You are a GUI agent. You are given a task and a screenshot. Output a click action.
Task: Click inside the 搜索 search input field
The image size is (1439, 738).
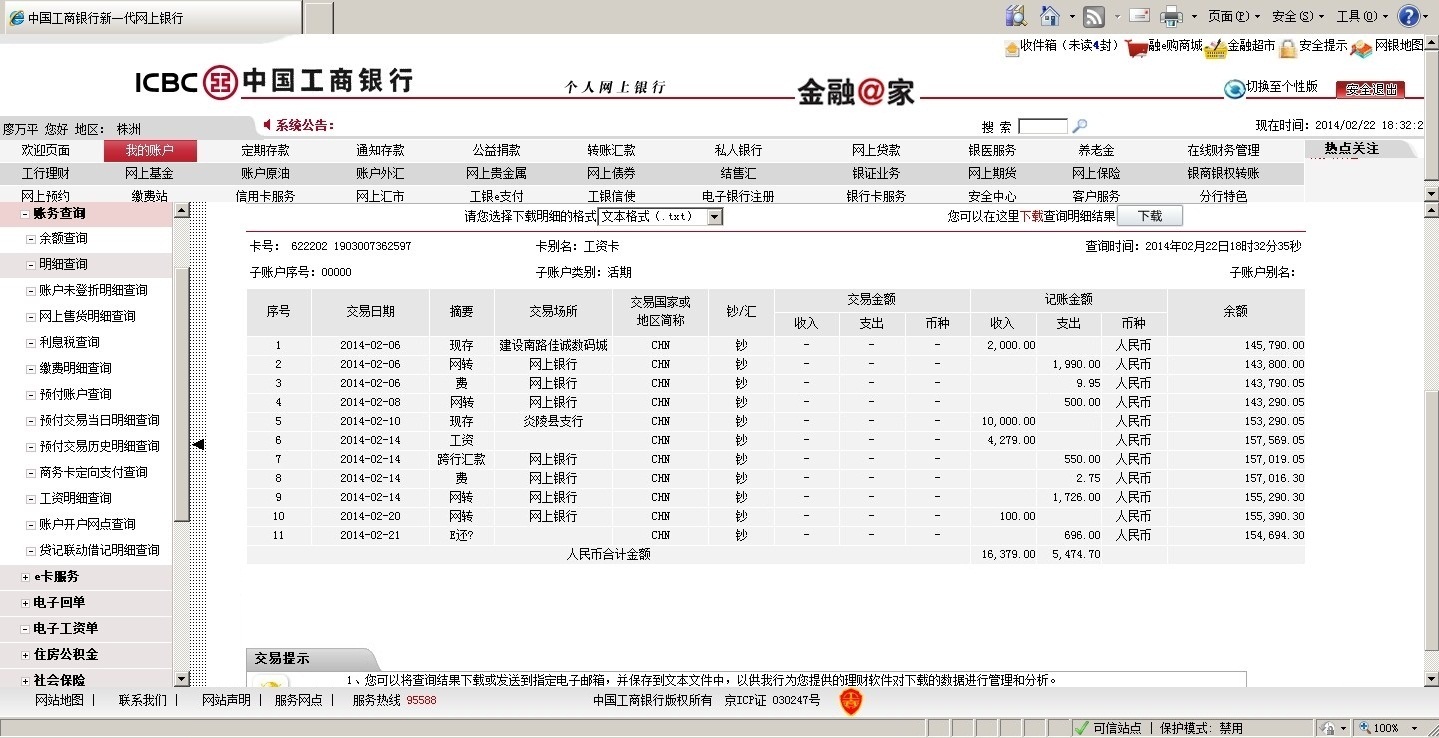pyautogui.click(x=1042, y=127)
